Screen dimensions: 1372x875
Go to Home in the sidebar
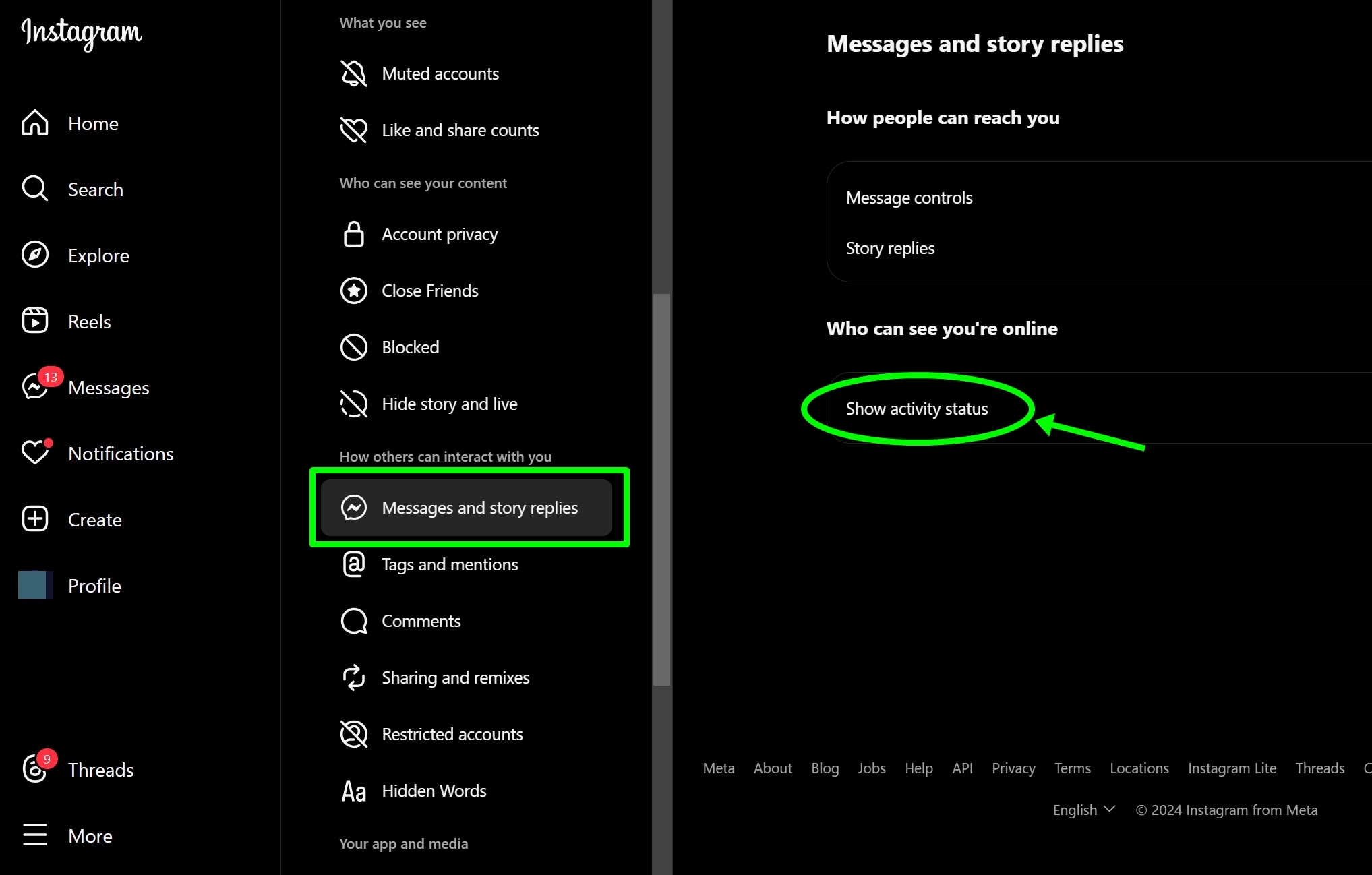tap(94, 123)
